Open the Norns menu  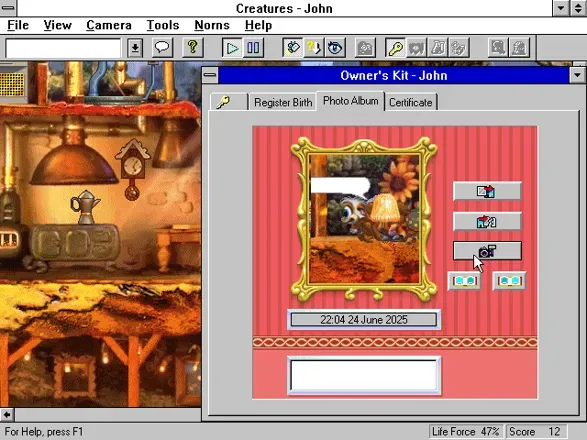(212, 25)
